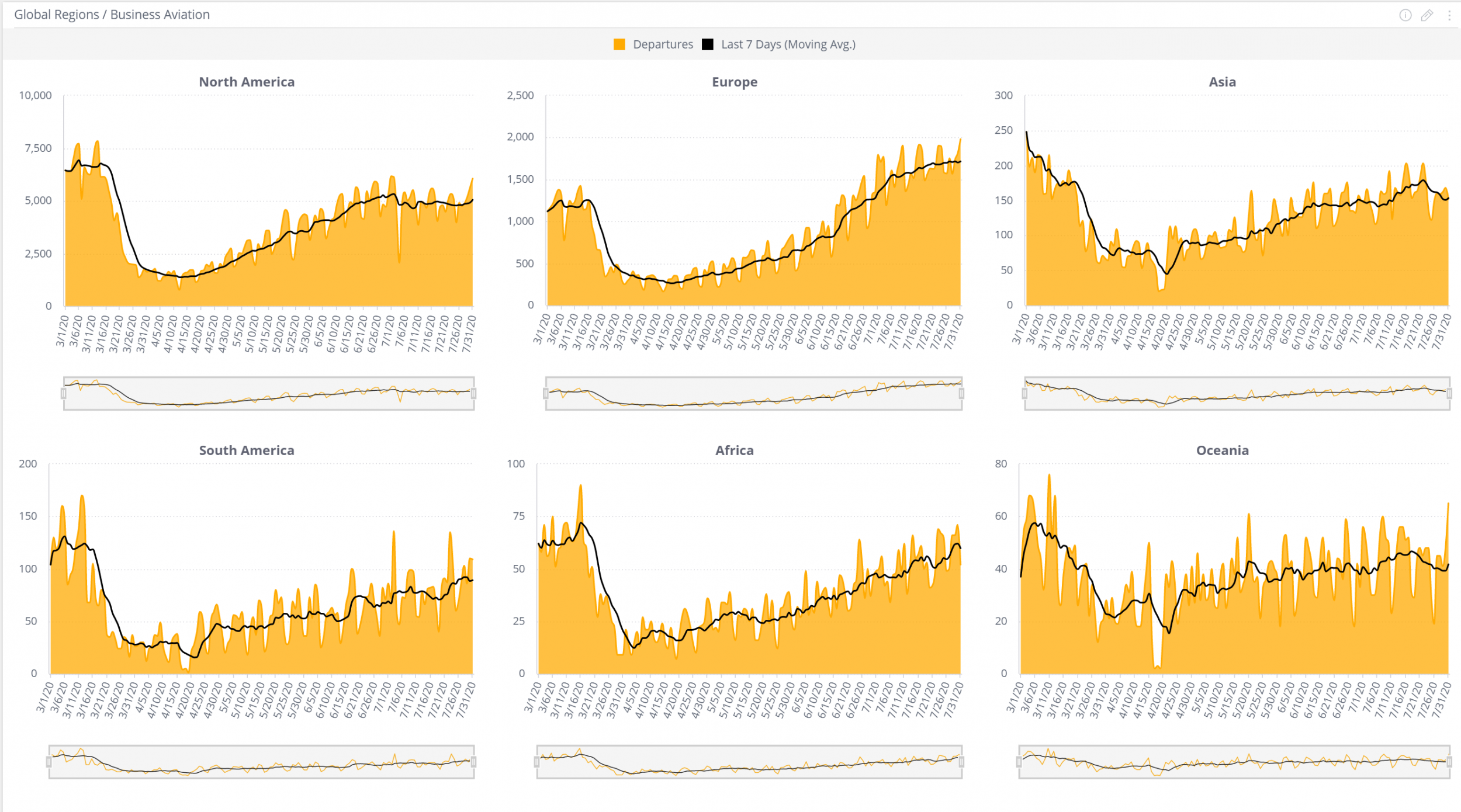
Task: Click the South America overview mini-chart
Action: point(262,762)
